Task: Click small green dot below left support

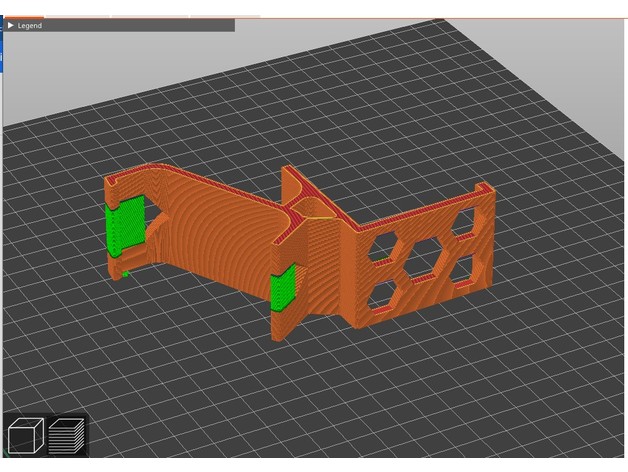Action: [126, 272]
